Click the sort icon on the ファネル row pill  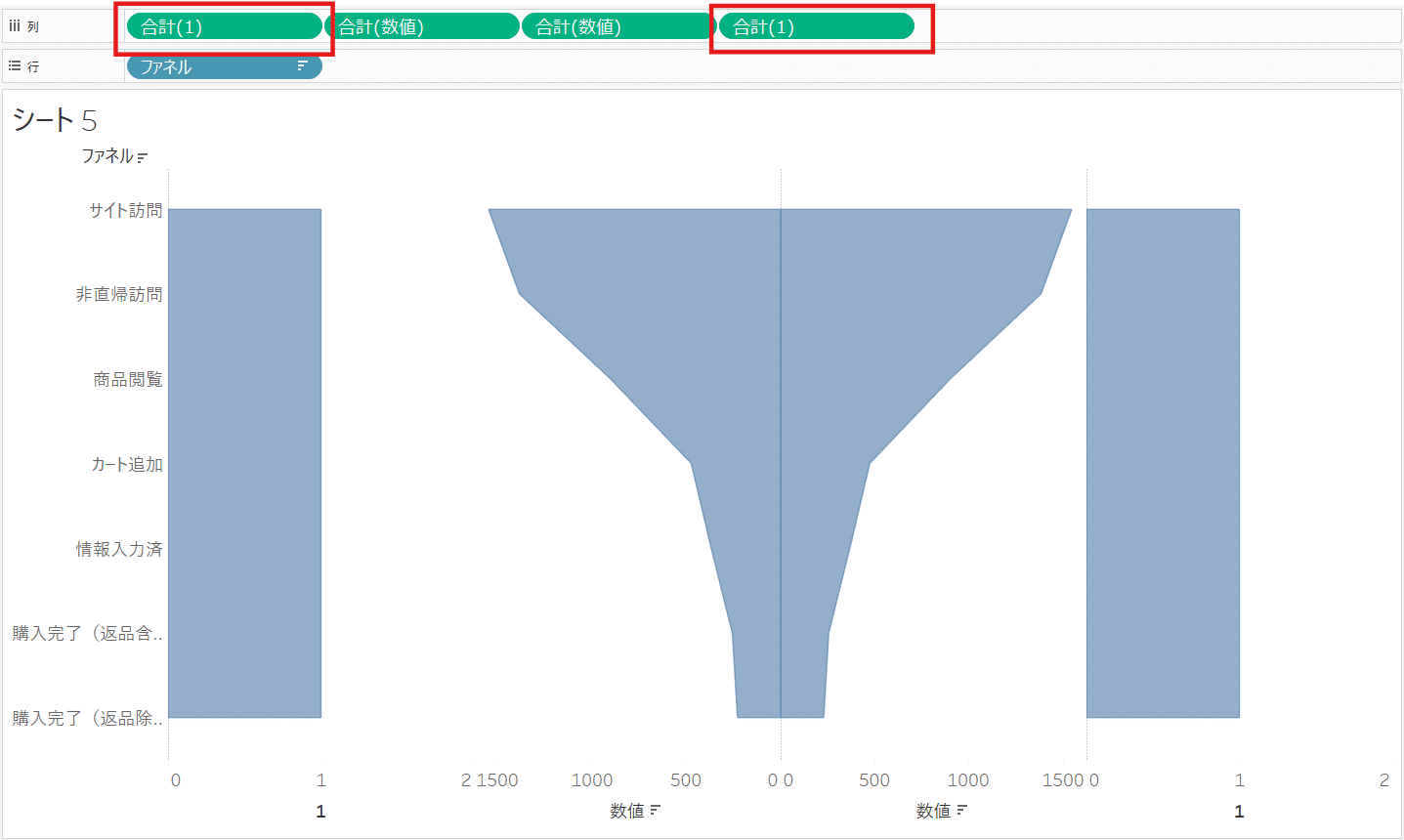[302, 66]
